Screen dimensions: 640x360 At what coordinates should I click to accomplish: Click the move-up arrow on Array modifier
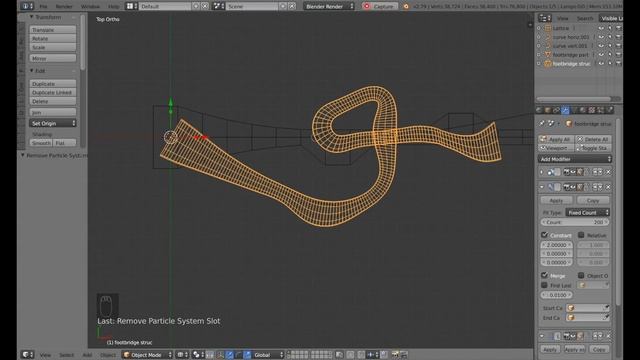click(596, 187)
